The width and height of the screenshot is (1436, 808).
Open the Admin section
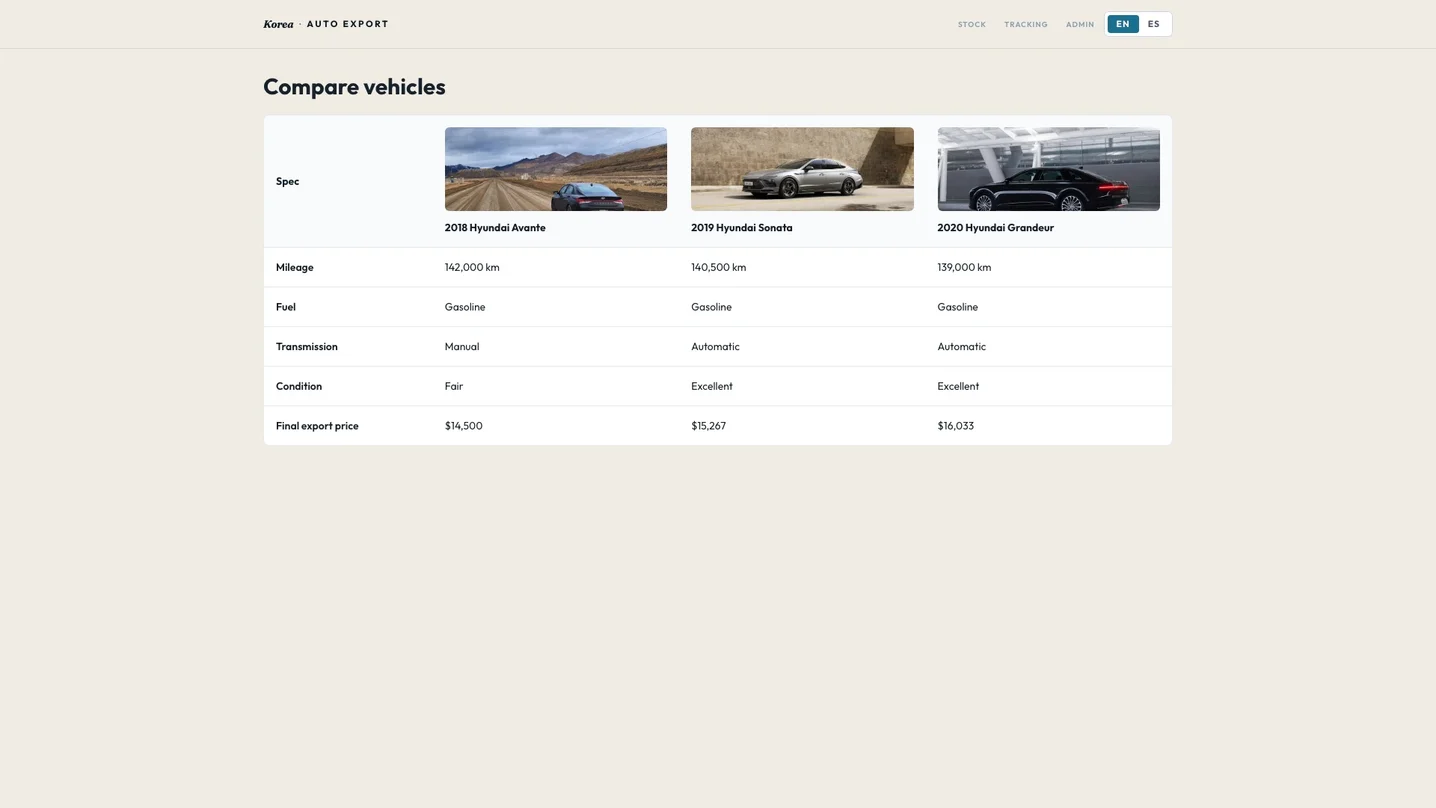(x=1080, y=24)
